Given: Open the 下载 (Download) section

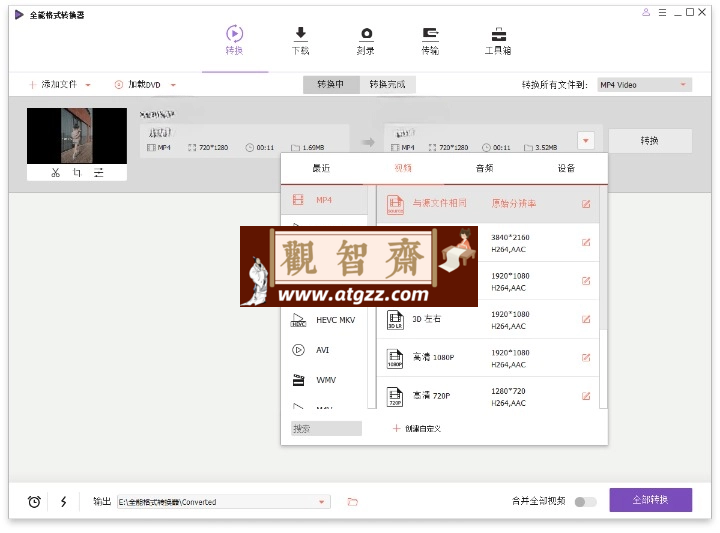Looking at the screenshot, I should [300, 40].
